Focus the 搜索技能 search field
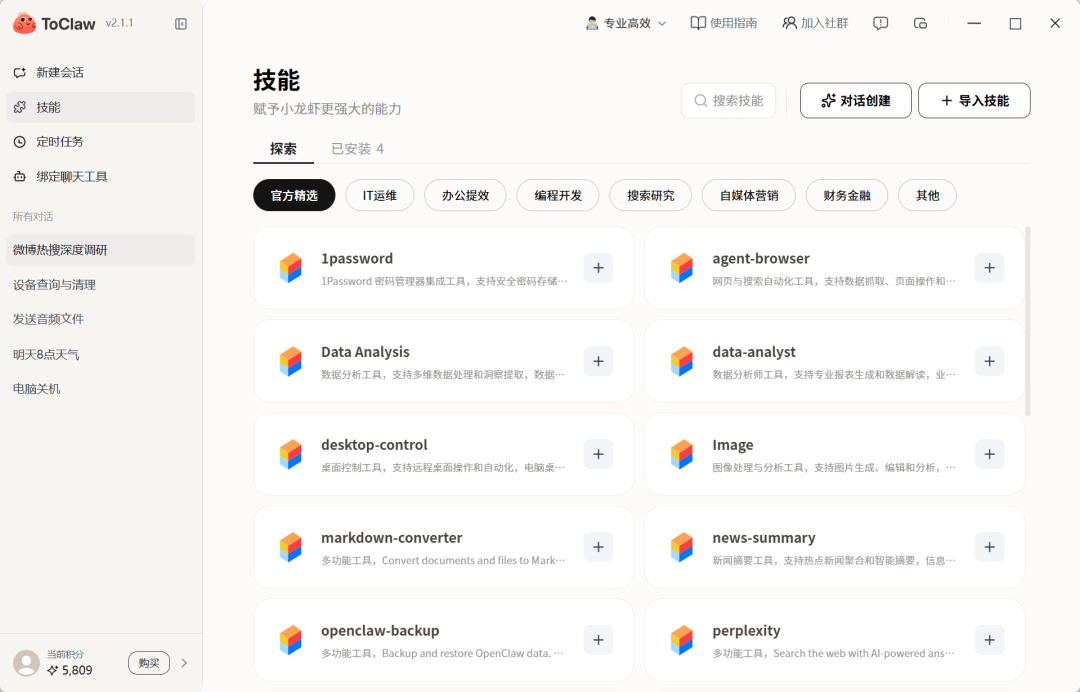1080x692 pixels. (729, 101)
